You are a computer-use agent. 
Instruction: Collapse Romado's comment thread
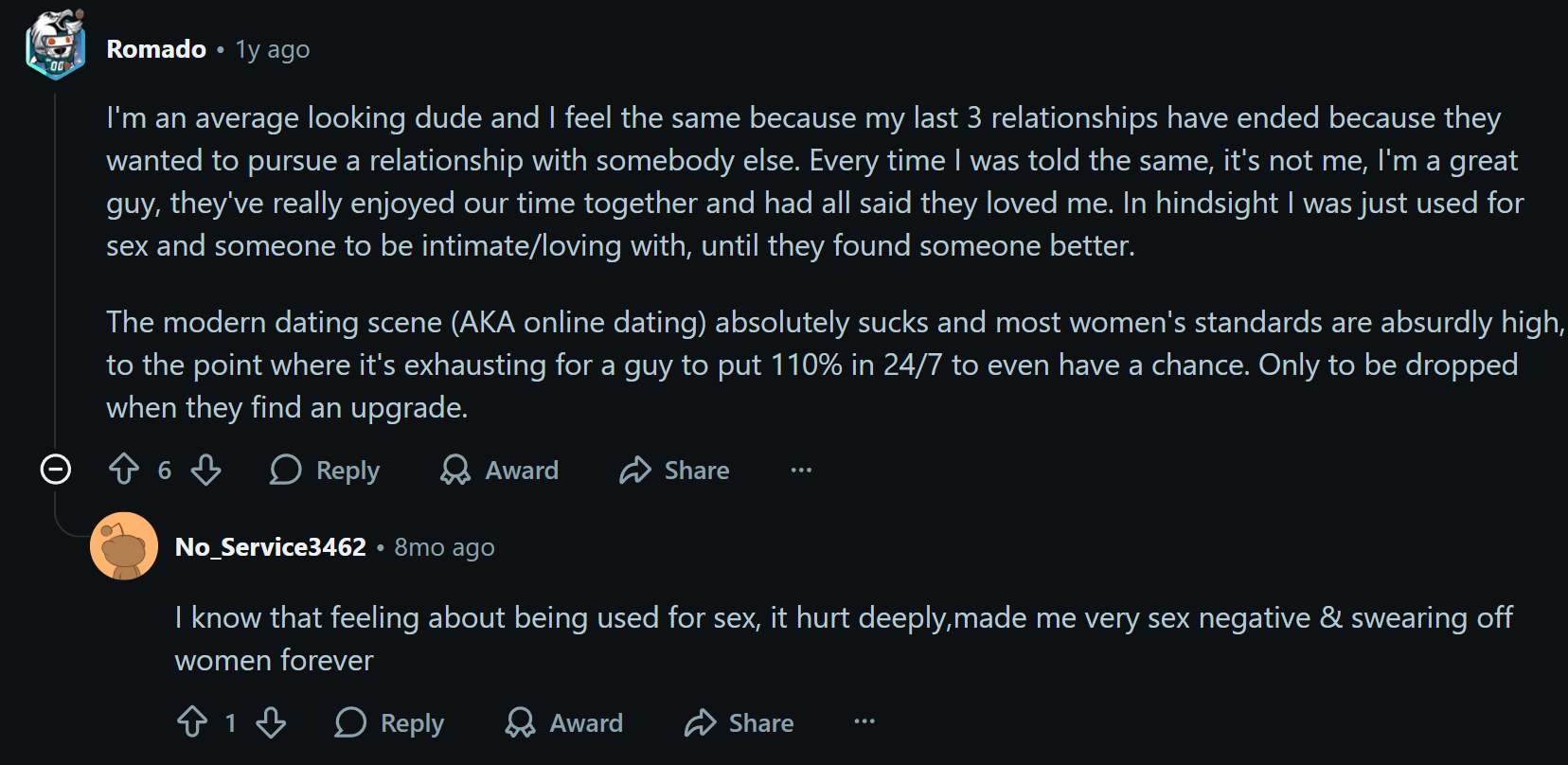tap(56, 469)
